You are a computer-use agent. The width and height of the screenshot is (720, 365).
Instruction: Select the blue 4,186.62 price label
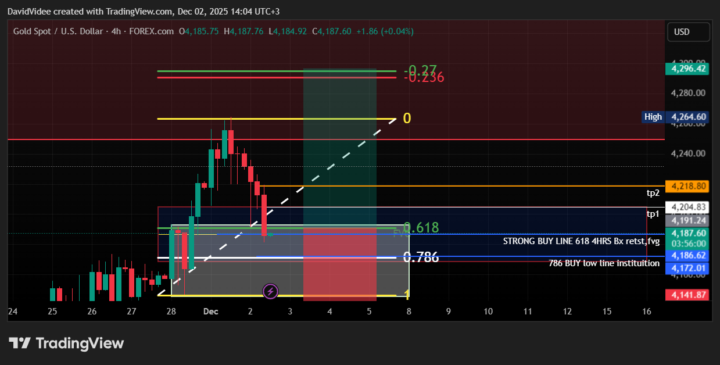point(687,255)
